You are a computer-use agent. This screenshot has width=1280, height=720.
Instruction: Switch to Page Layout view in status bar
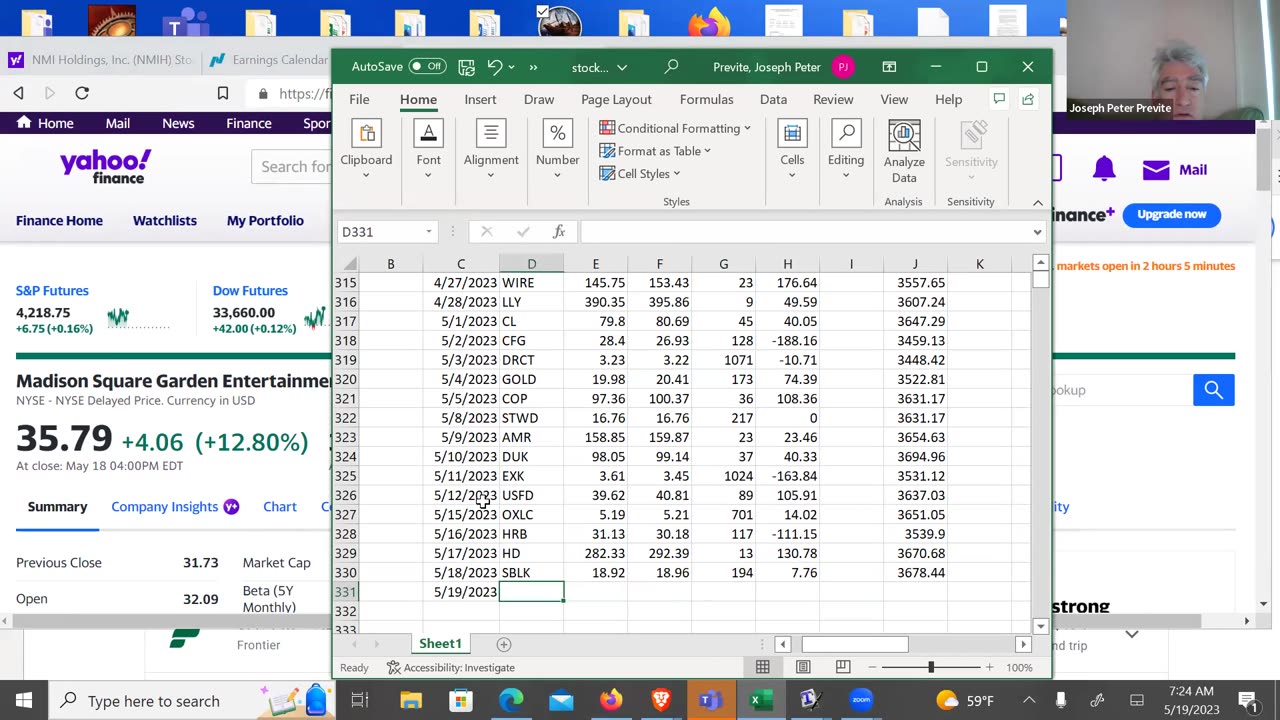[803, 668]
